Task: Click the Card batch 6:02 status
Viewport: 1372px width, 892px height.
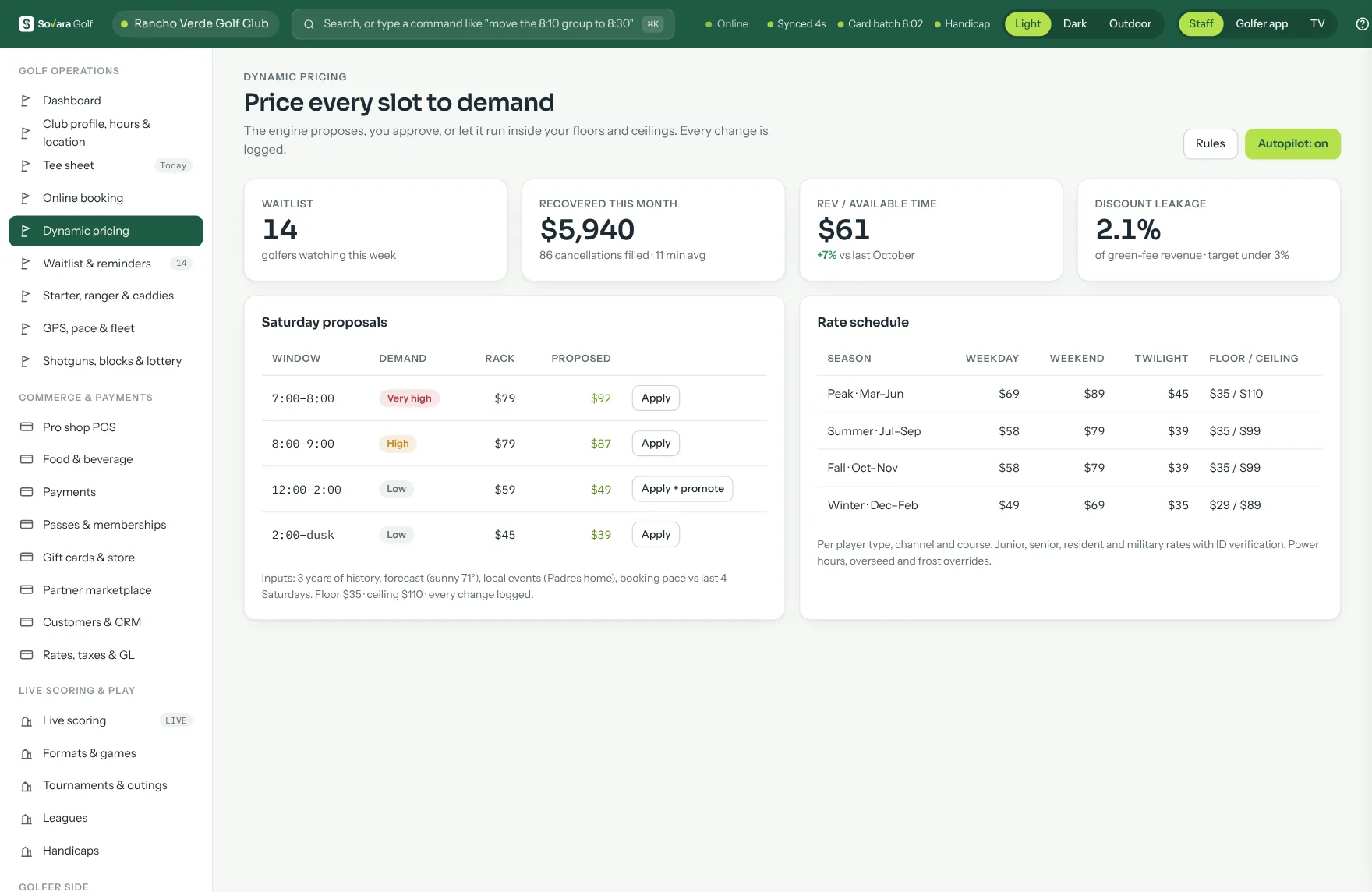Action: pyautogui.click(x=880, y=24)
